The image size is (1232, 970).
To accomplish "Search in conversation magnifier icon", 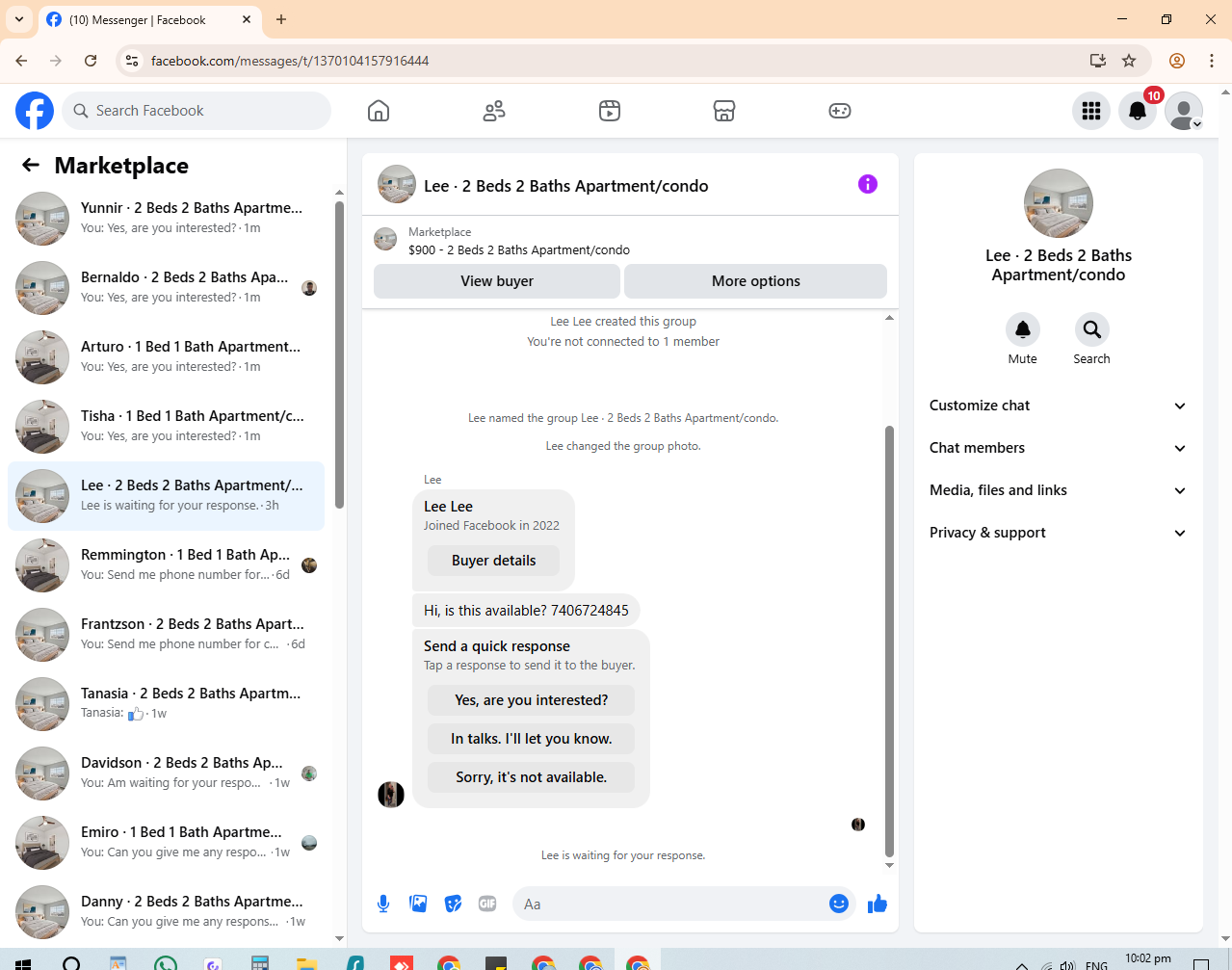I will point(1091,329).
